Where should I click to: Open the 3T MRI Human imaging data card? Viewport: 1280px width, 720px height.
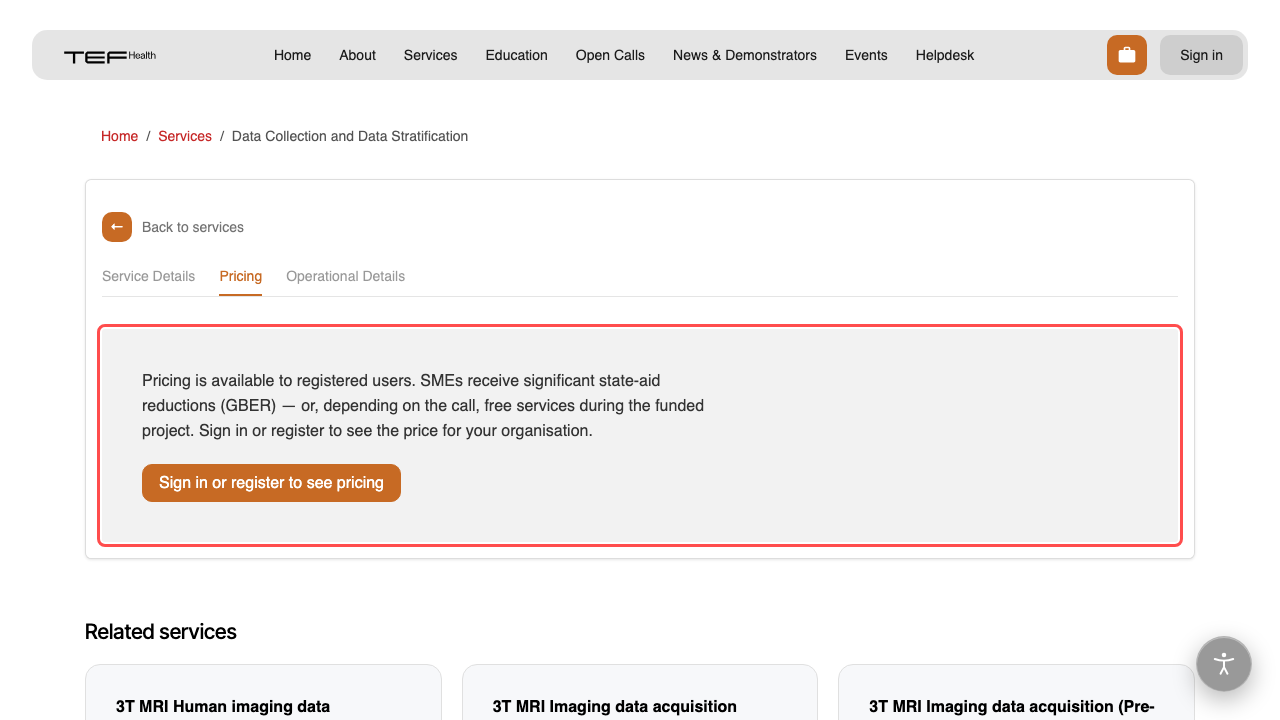click(263, 693)
